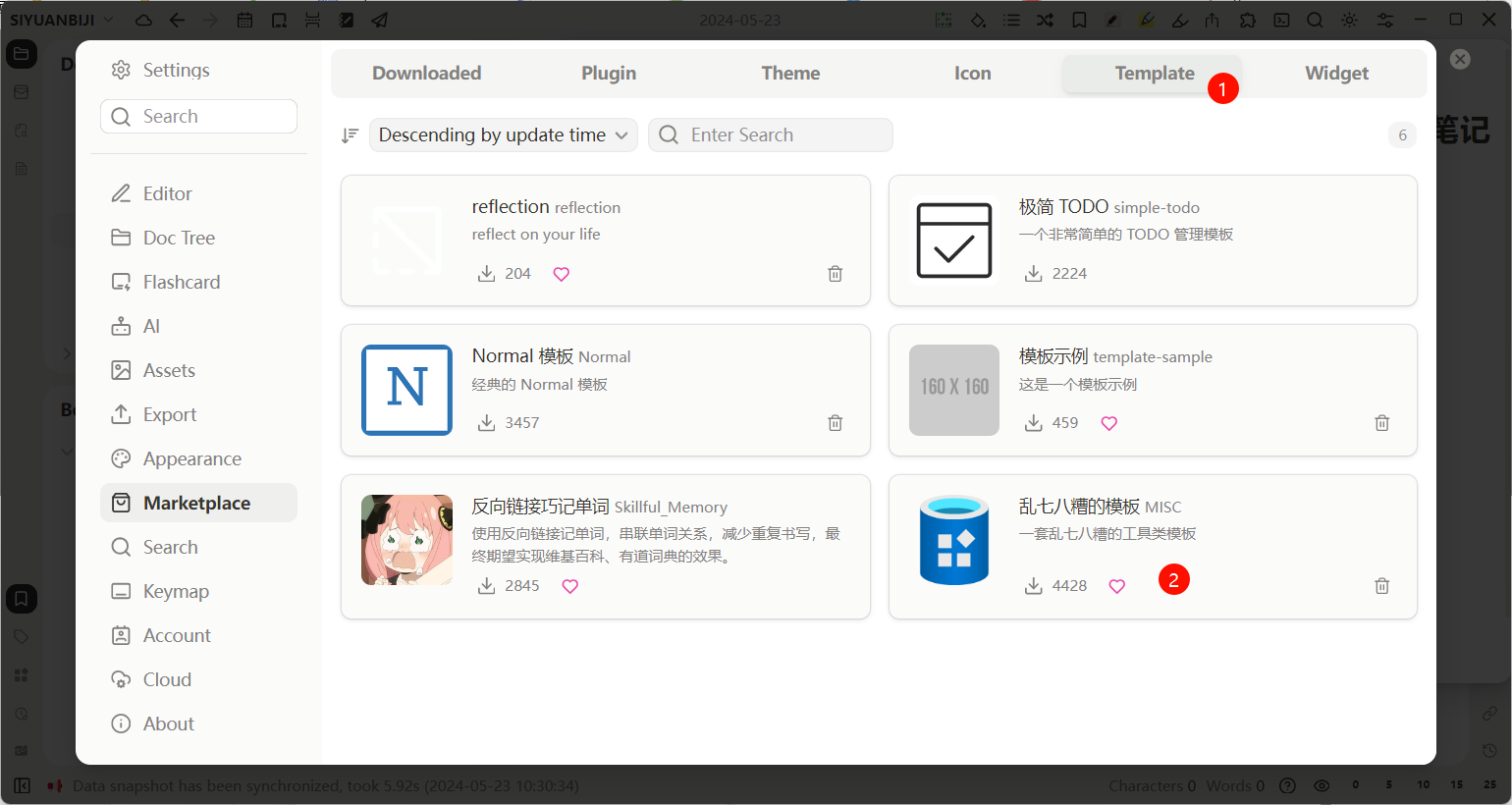Switch to the Plugin tab

(609, 74)
